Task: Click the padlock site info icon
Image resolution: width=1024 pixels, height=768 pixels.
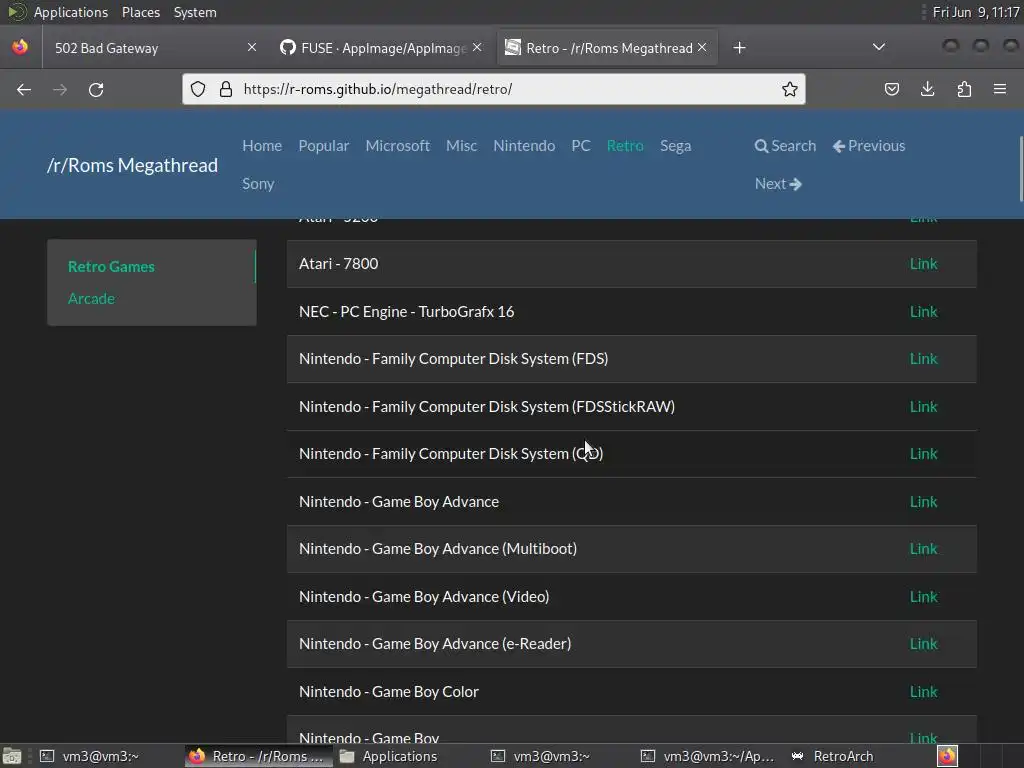Action: pos(226,89)
